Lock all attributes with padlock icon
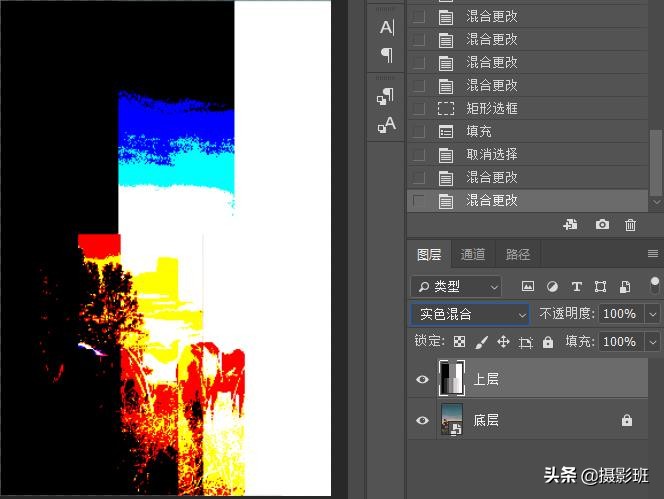Screen dimensions: 664x499 coord(548,341)
